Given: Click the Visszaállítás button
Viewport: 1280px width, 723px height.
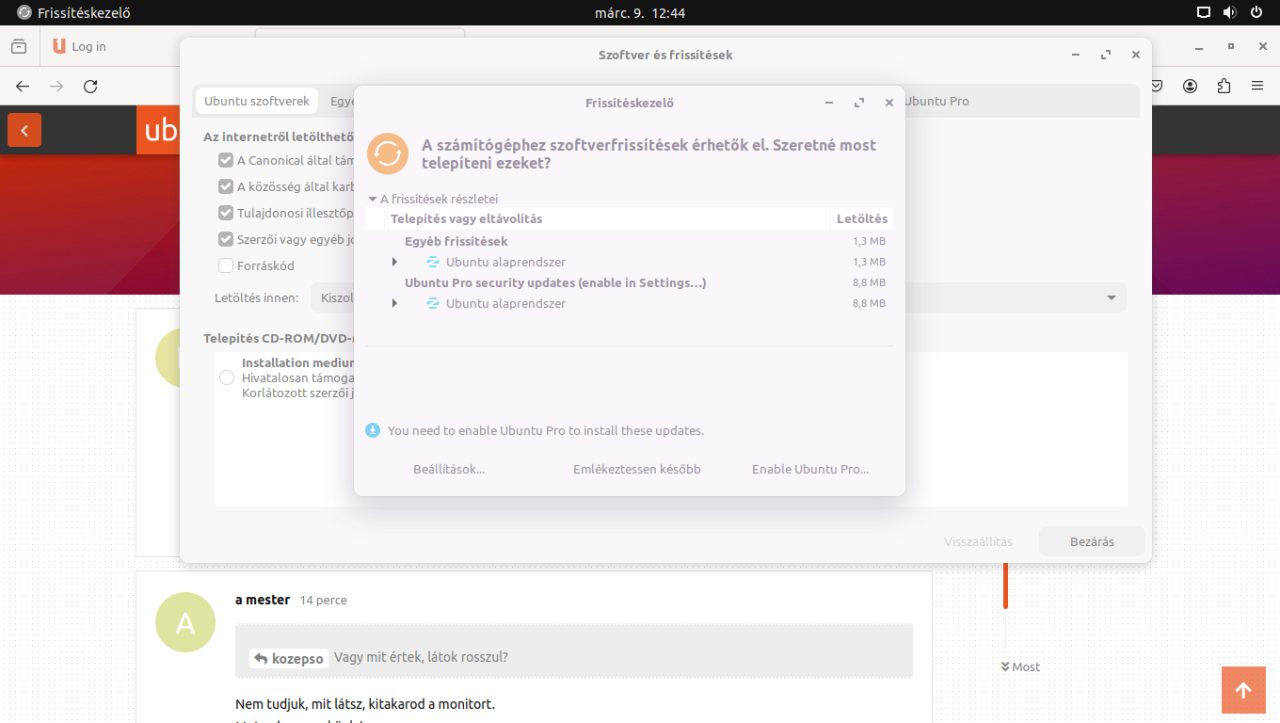Looking at the screenshot, I should 978,541.
